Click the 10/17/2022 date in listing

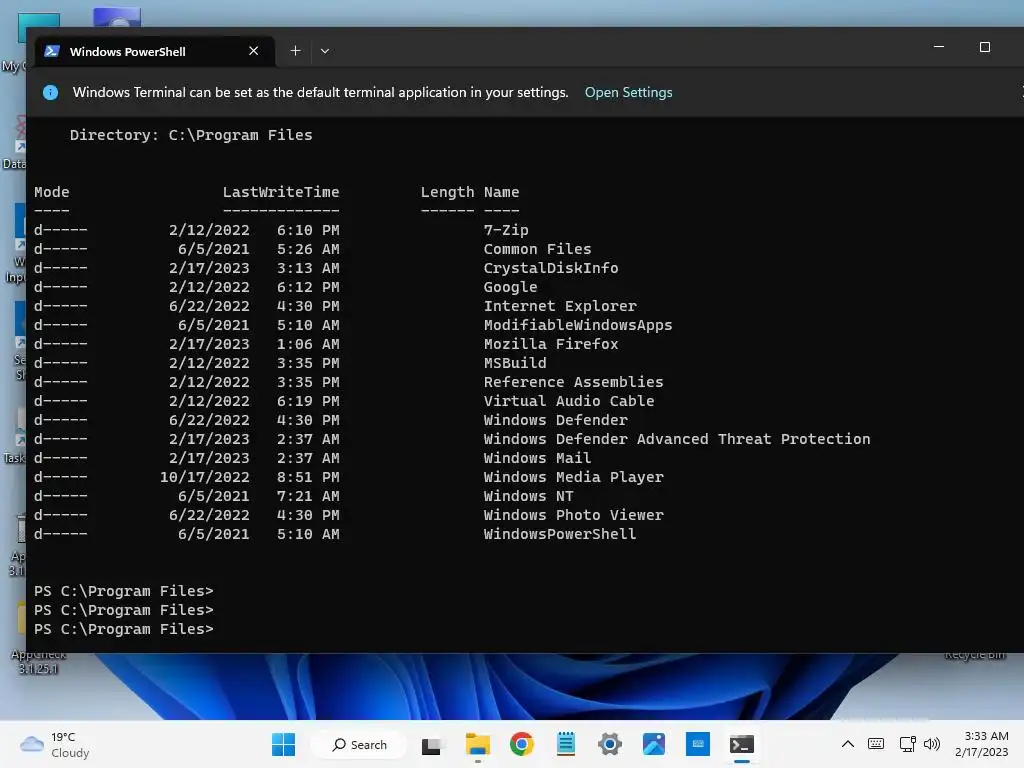tap(204, 477)
